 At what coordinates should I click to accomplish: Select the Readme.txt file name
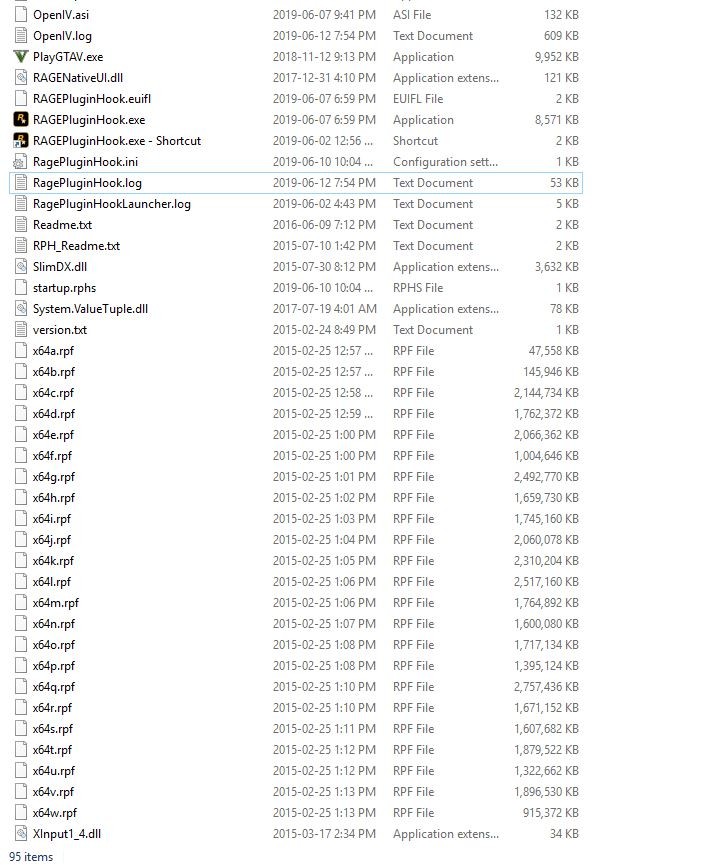[x=62, y=225]
